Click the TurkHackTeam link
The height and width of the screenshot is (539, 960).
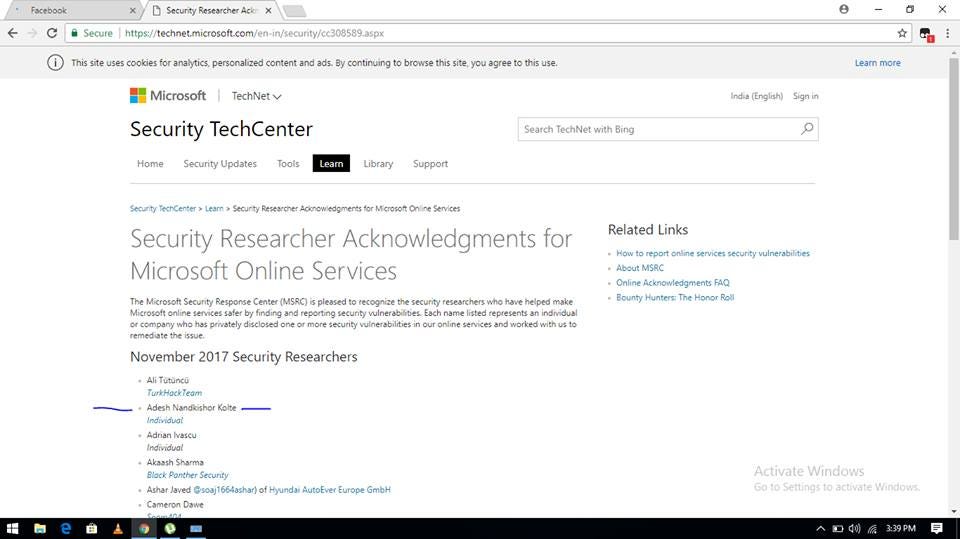click(174, 393)
